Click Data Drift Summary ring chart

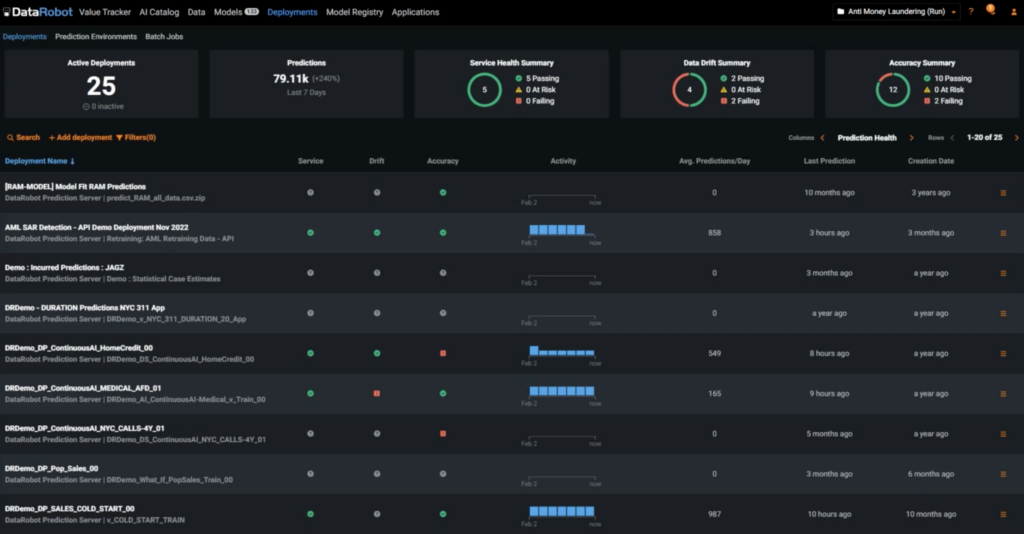click(690, 89)
